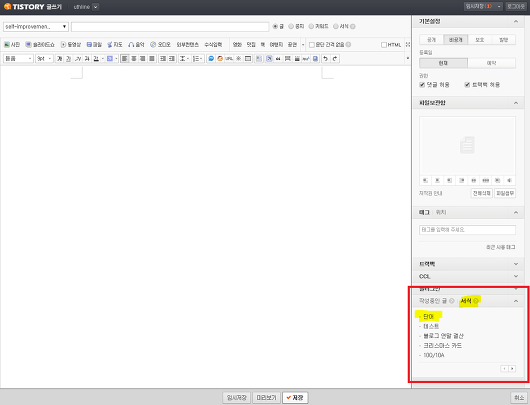The image size is (530, 405).
Task: Add music with the 음악 button
Action: [136, 45]
